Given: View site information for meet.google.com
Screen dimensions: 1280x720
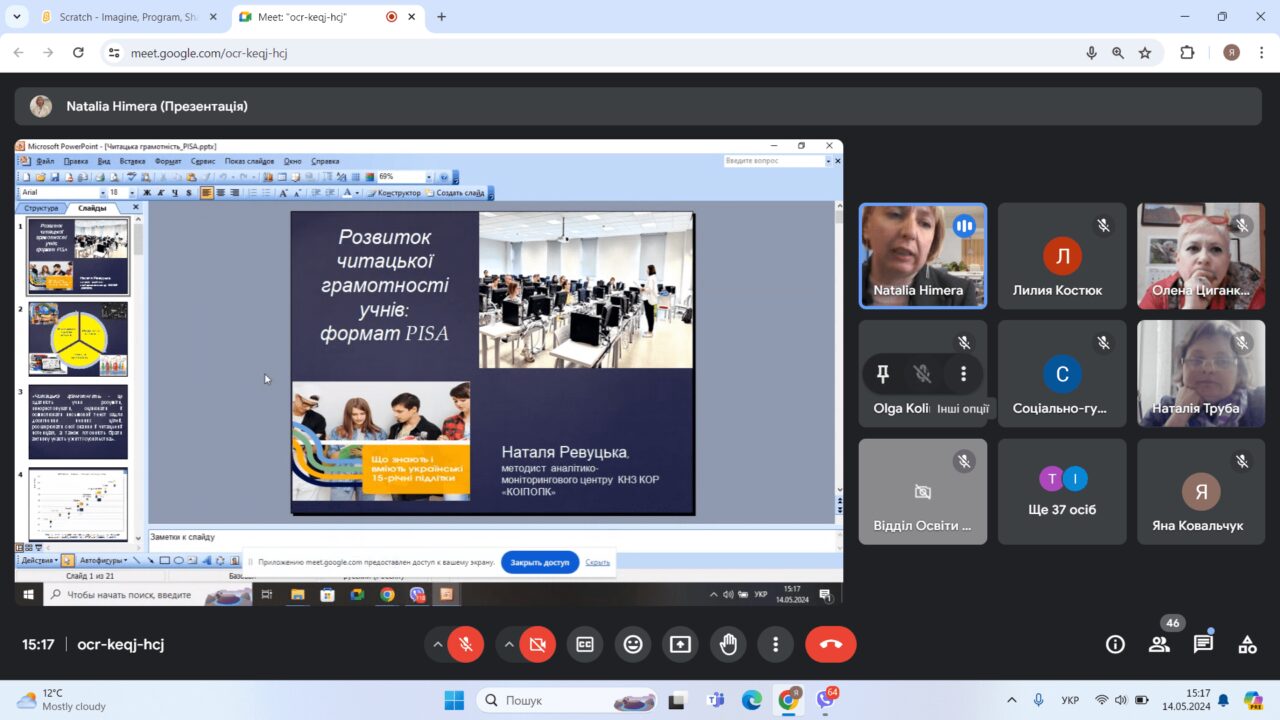Looking at the screenshot, I should (x=114, y=53).
